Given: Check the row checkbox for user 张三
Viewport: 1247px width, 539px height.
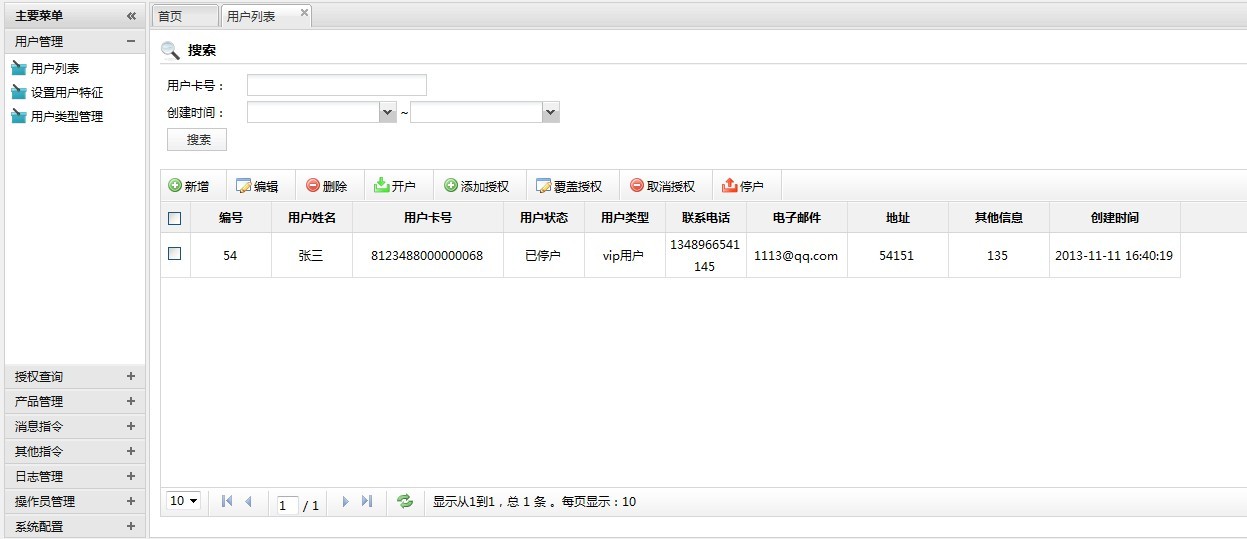Looking at the screenshot, I should tap(175, 254).
